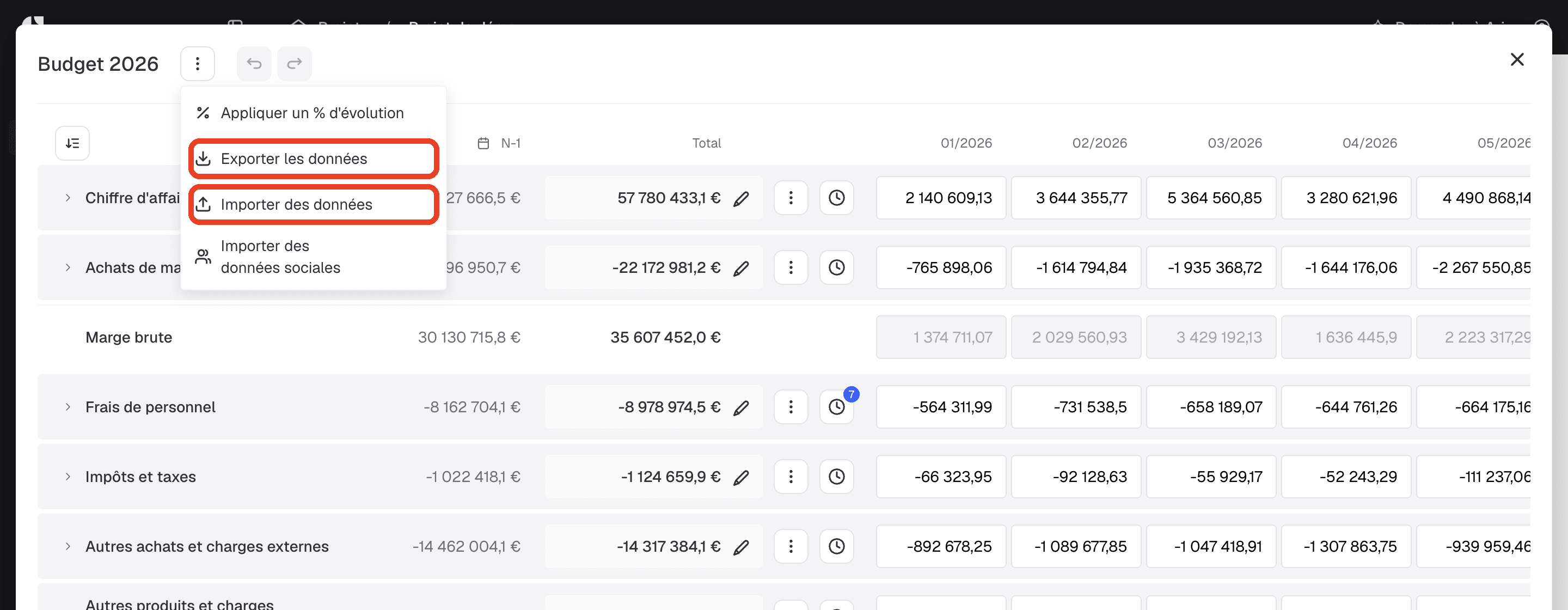This screenshot has height=610, width=1568.
Task: Click the -658 189,07 Frais de personnel cell
Action: click(x=1211, y=407)
